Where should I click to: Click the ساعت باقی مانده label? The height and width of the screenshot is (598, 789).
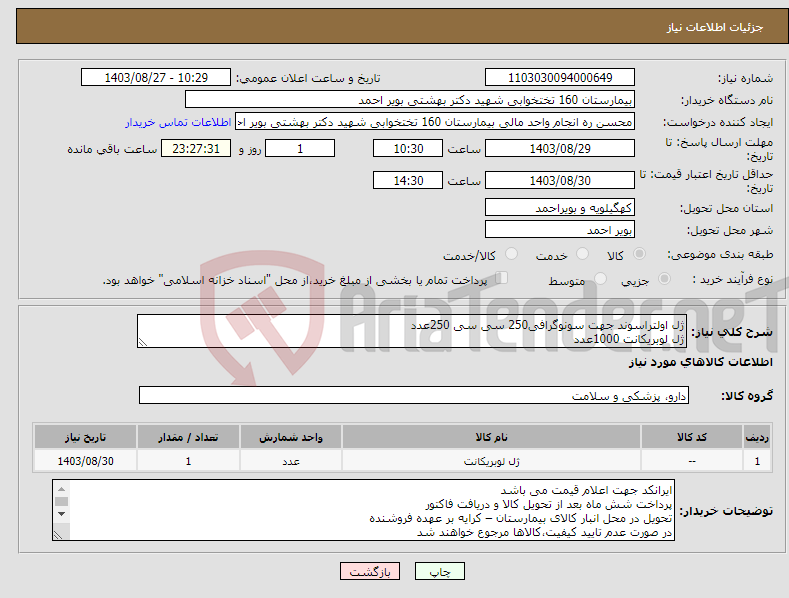tap(112, 150)
